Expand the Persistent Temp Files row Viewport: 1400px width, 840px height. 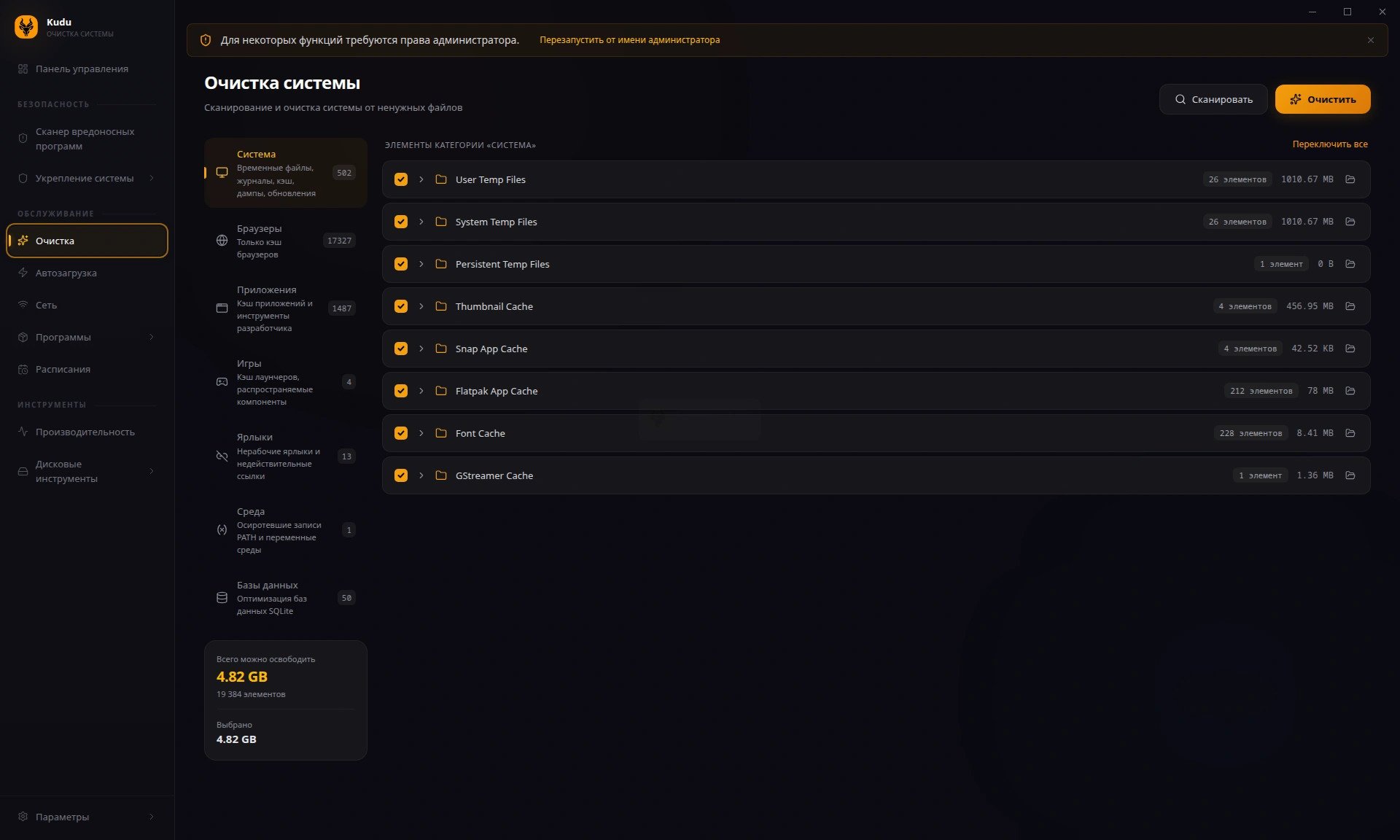tap(421, 264)
